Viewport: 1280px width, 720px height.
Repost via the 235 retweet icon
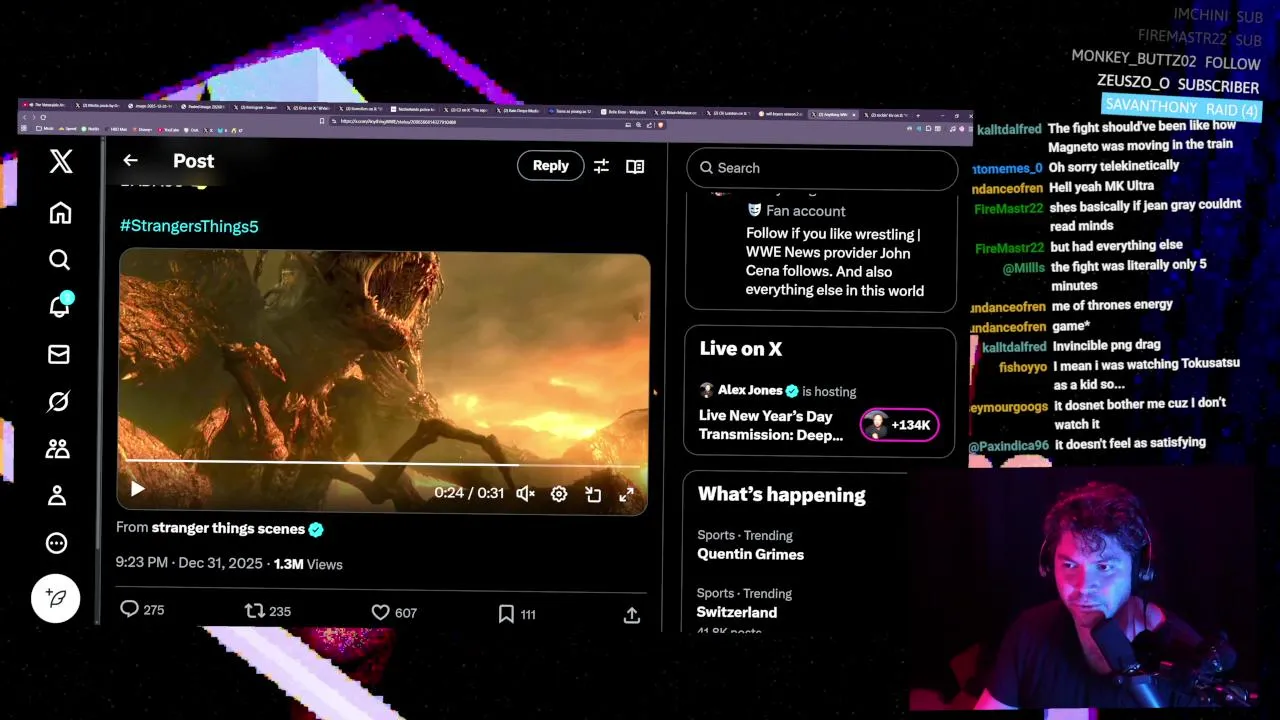coord(268,611)
